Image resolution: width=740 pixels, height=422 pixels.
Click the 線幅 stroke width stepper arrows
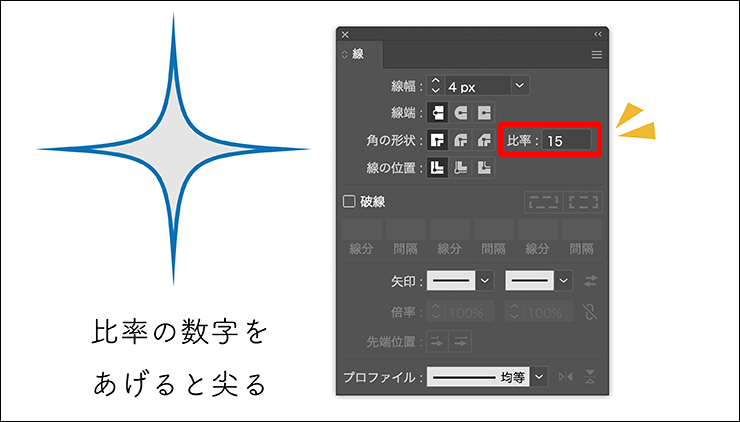coord(435,86)
